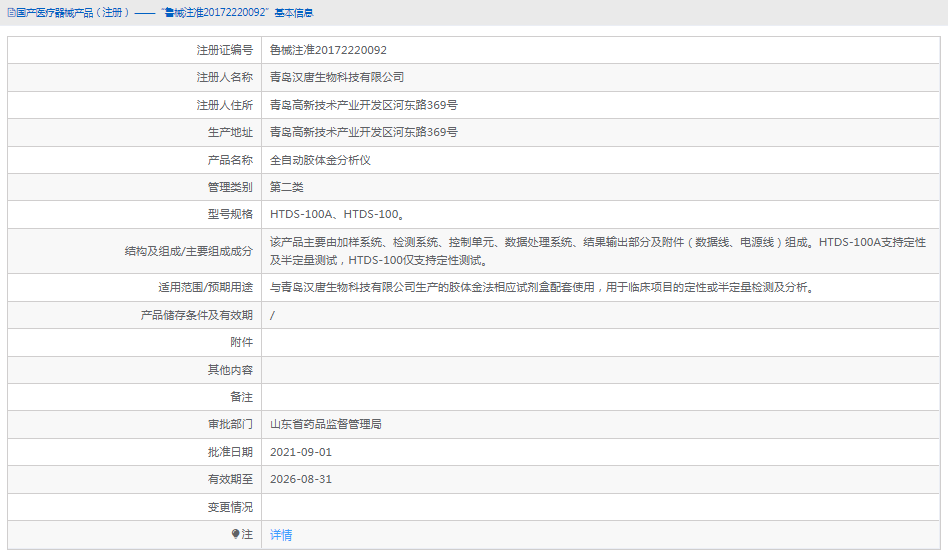This screenshot has height=554, width=948.
Task: Click the 适用范围 intended use description
Action: pyautogui.click(x=544, y=287)
